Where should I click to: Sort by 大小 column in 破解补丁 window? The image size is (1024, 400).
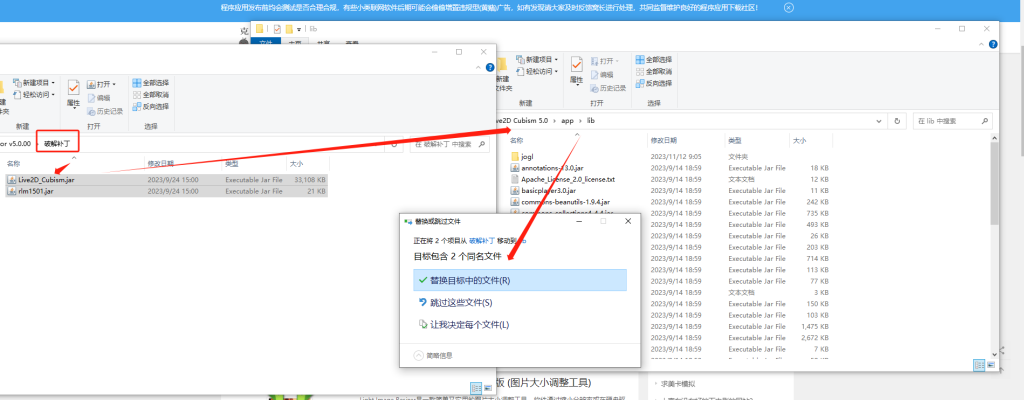coord(296,163)
